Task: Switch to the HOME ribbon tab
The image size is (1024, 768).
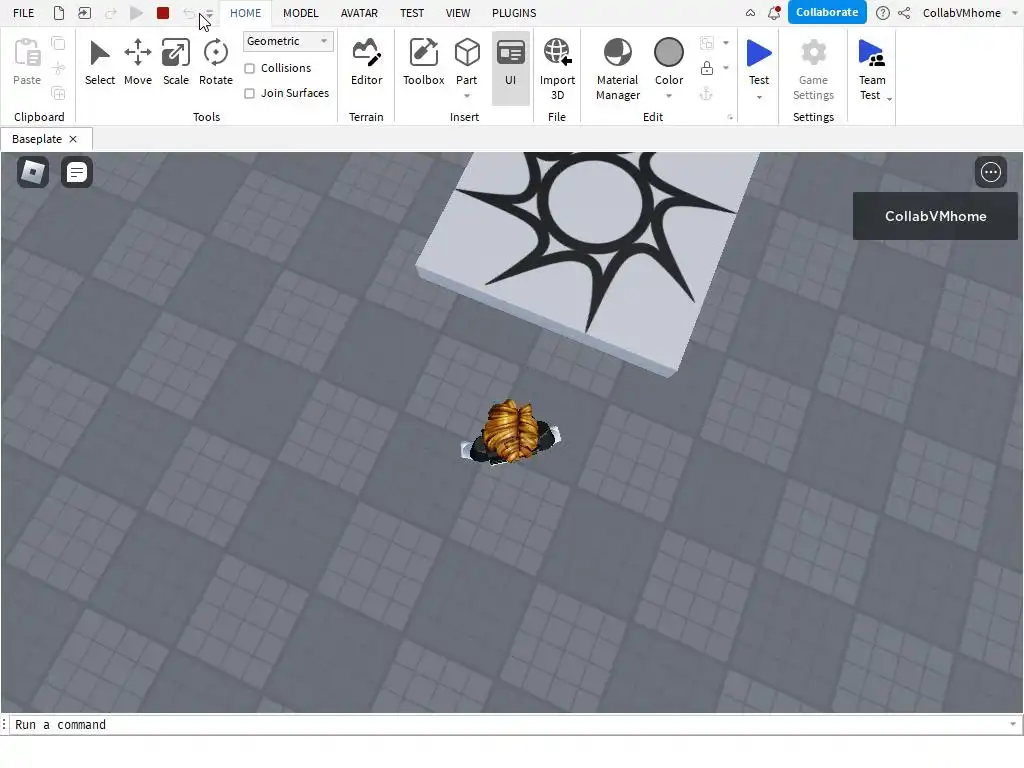Action: pos(245,13)
